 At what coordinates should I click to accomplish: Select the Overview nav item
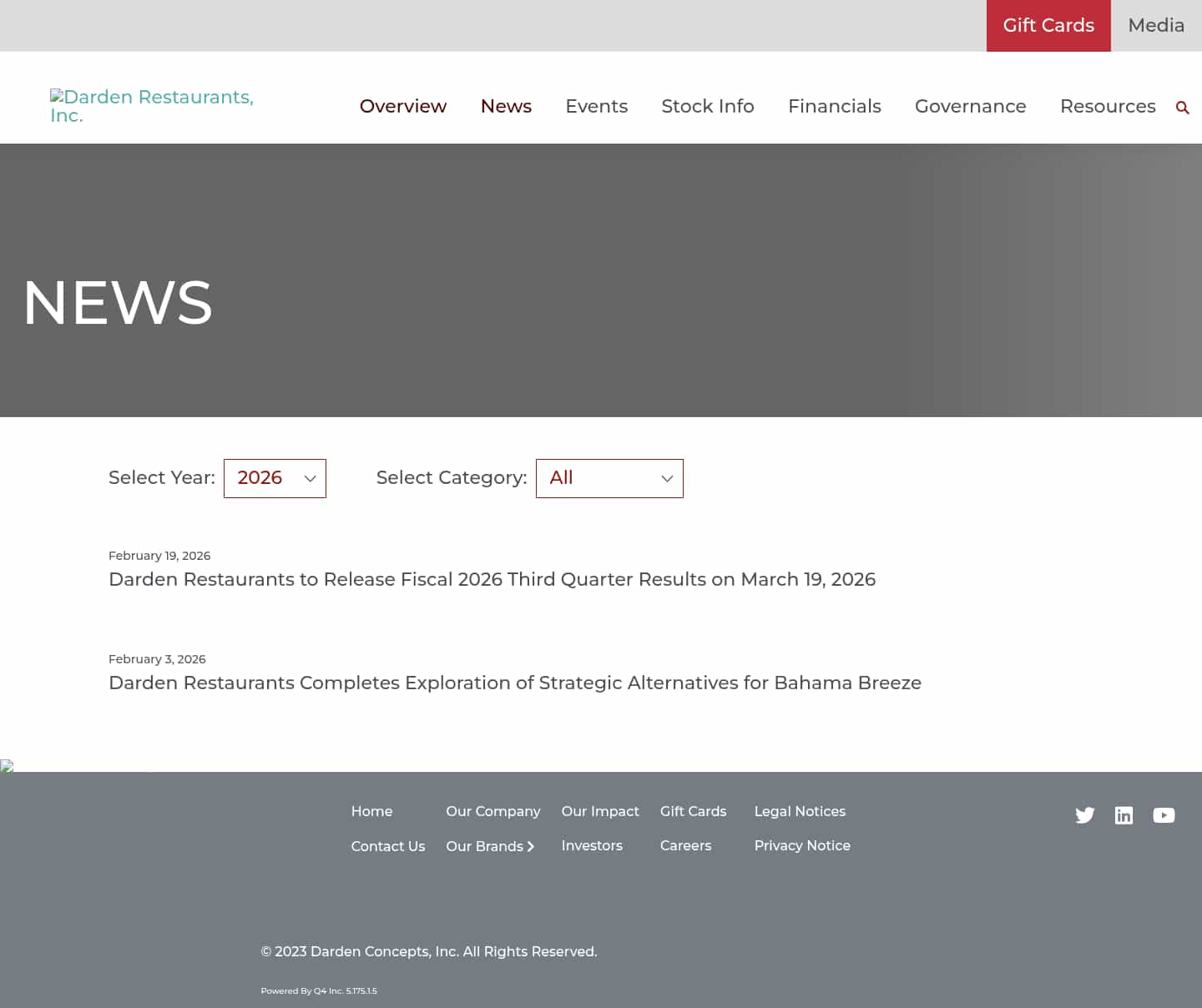403,106
